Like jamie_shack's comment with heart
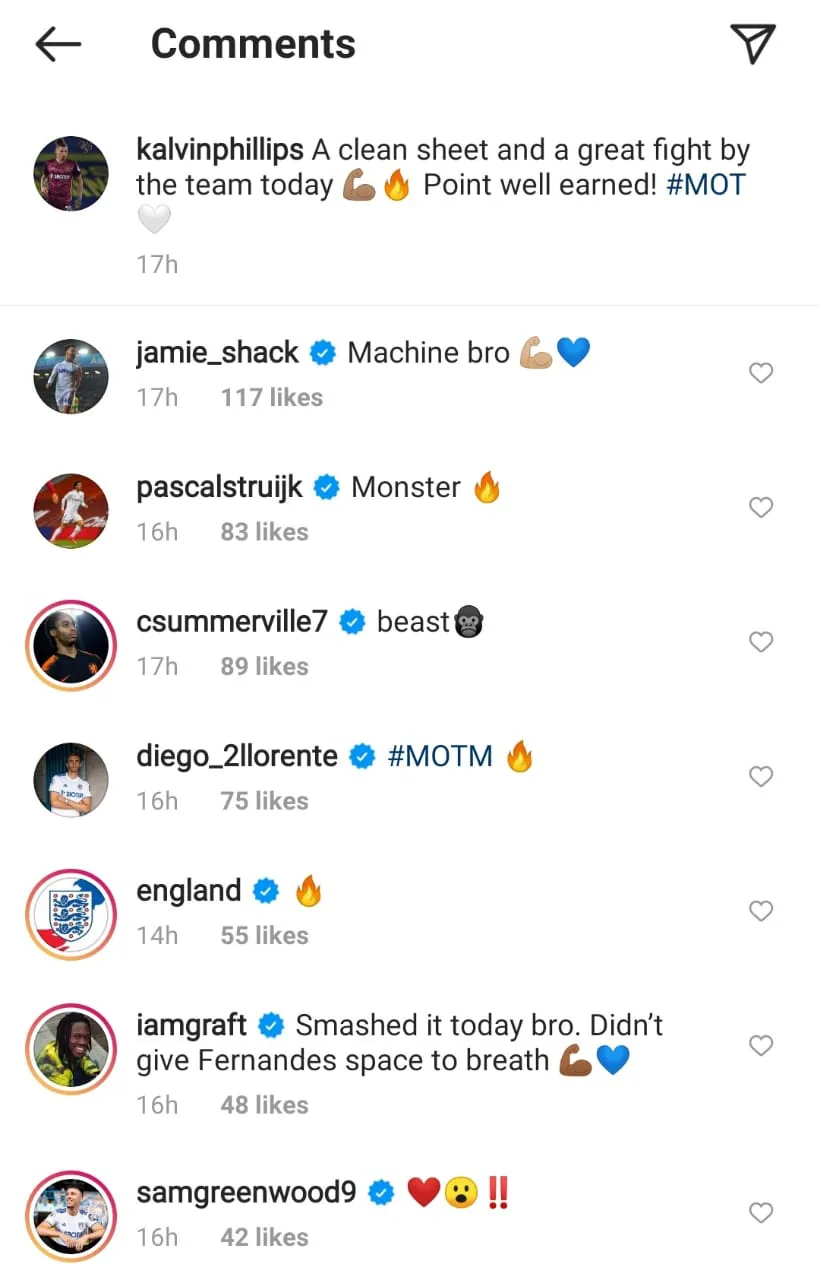The image size is (820, 1280). point(761,373)
